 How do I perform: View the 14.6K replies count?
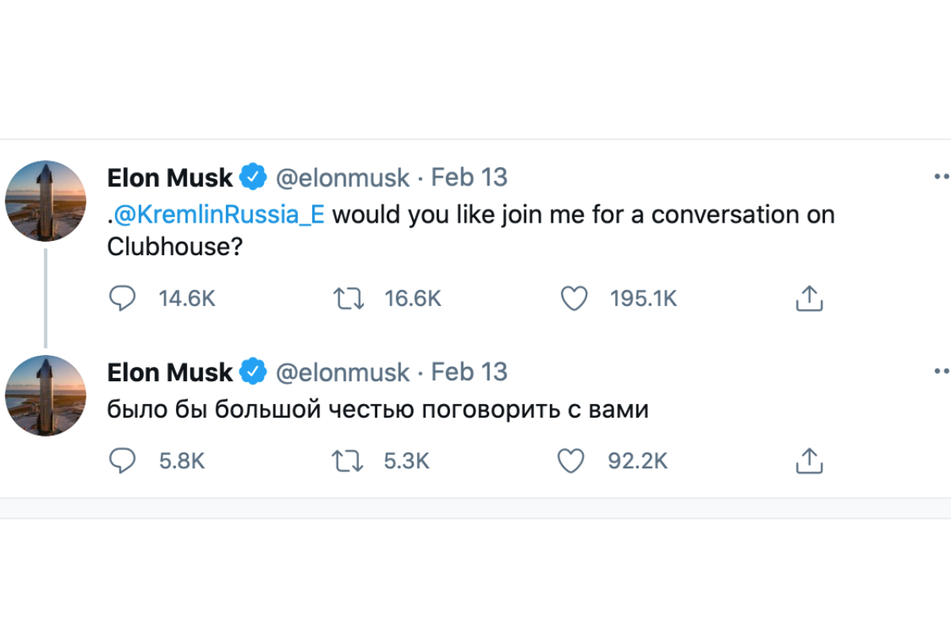(x=187, y=298)
